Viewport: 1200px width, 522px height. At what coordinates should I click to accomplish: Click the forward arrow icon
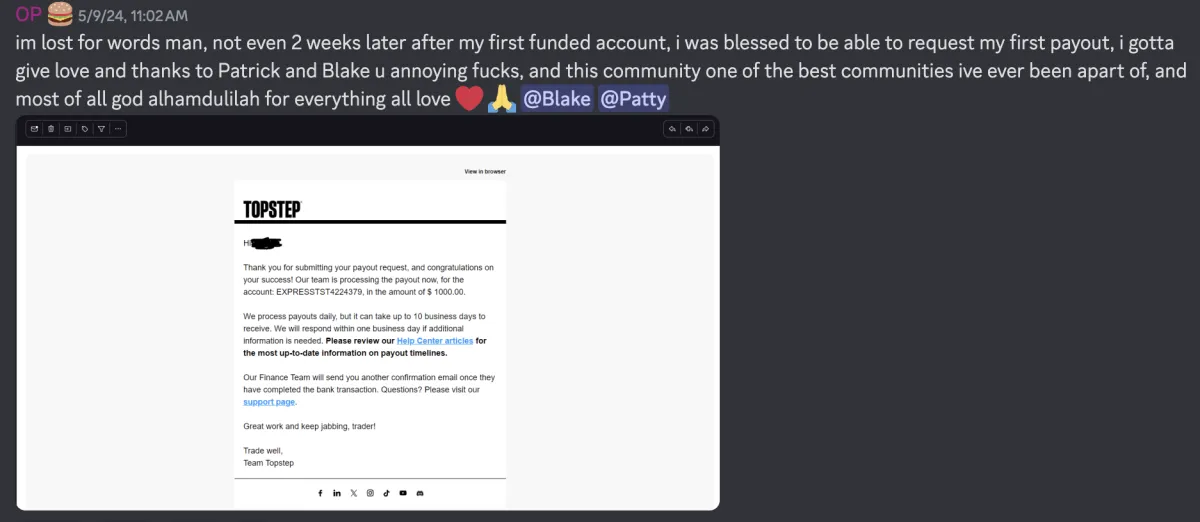click(x=705, y=128)
